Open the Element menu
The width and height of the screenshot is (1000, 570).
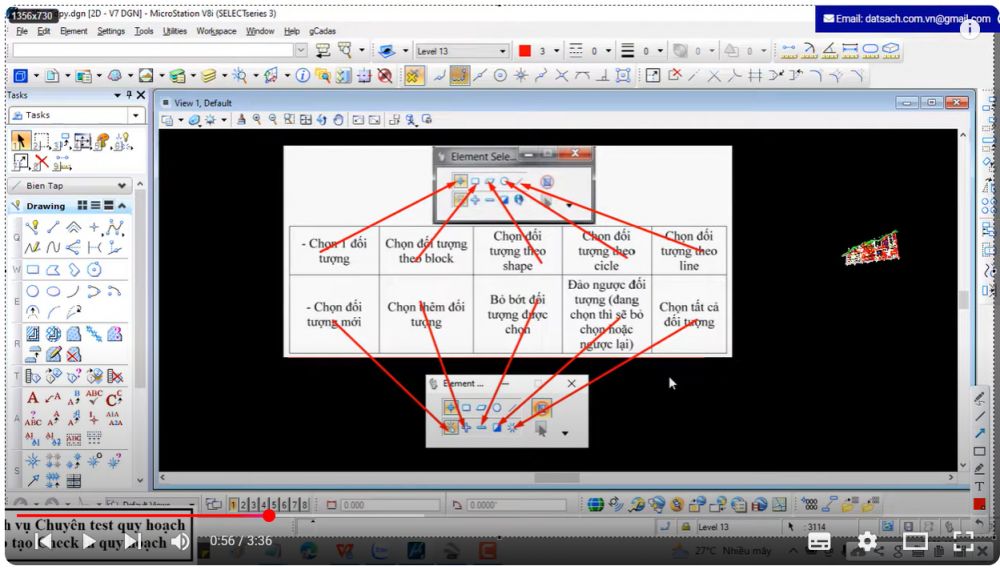[73, 31]
